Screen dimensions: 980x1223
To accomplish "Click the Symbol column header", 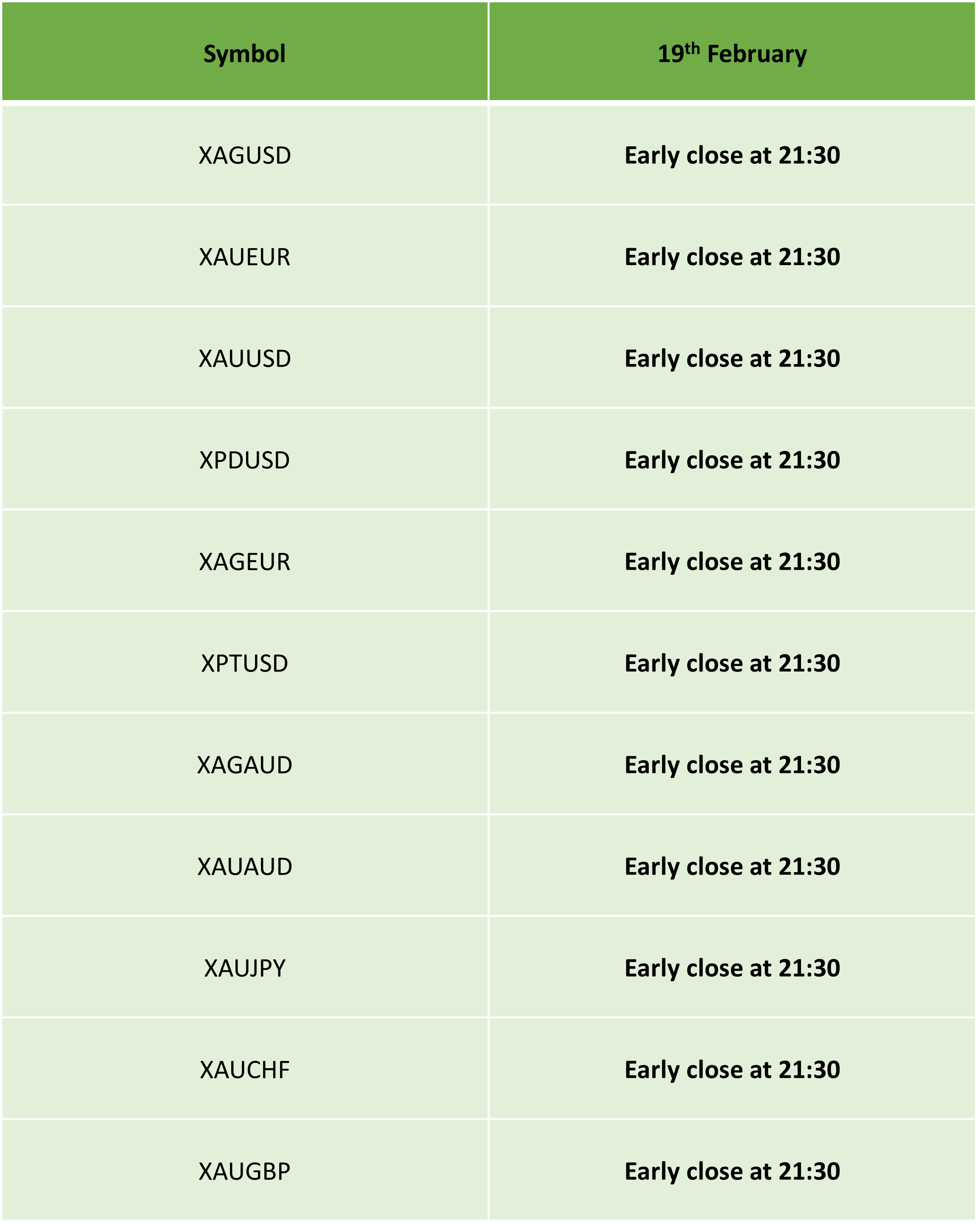I will pyautogui.click(x=244, y=52).
